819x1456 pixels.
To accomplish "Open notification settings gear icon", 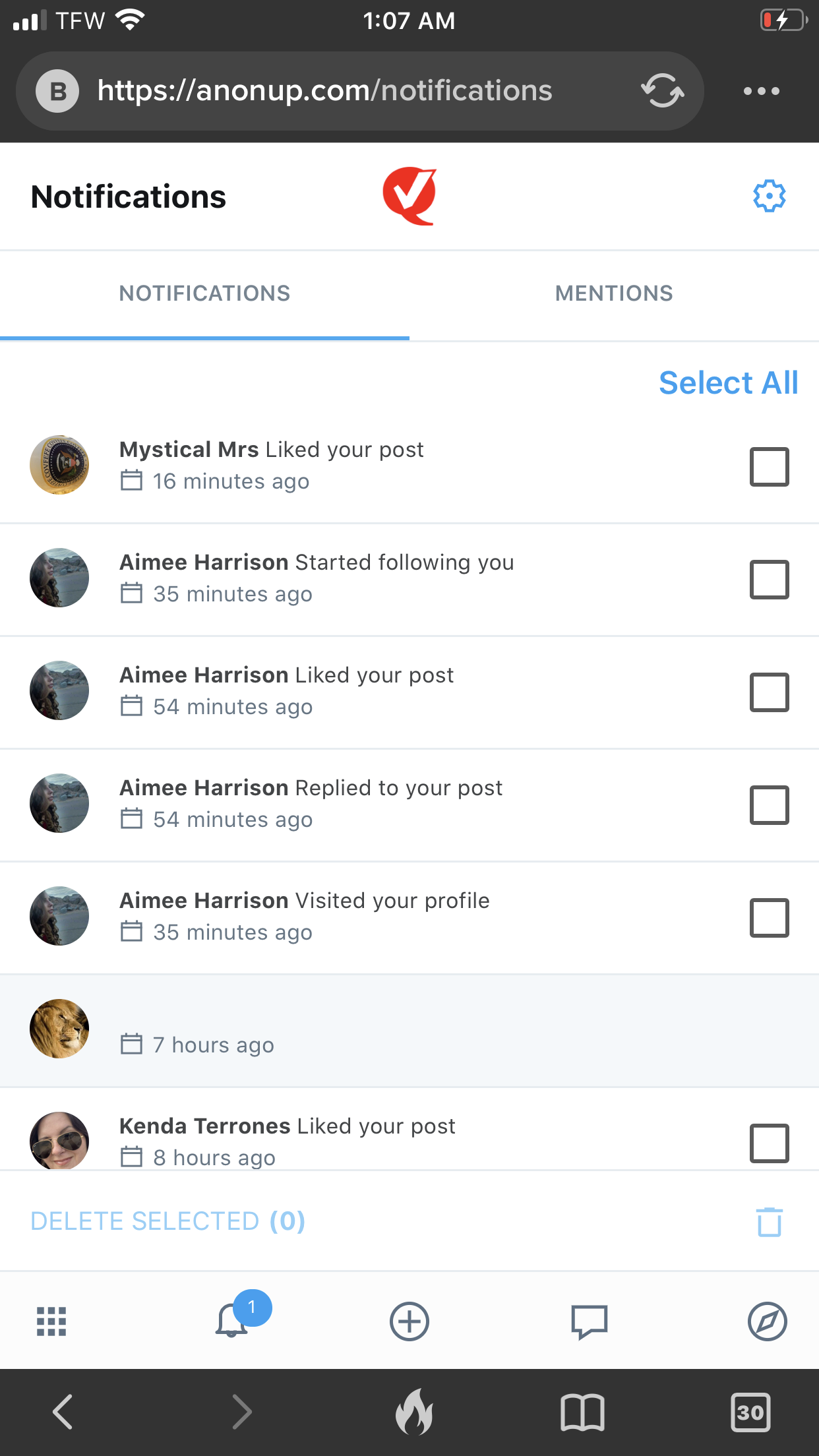I will (x=769, y=196).
